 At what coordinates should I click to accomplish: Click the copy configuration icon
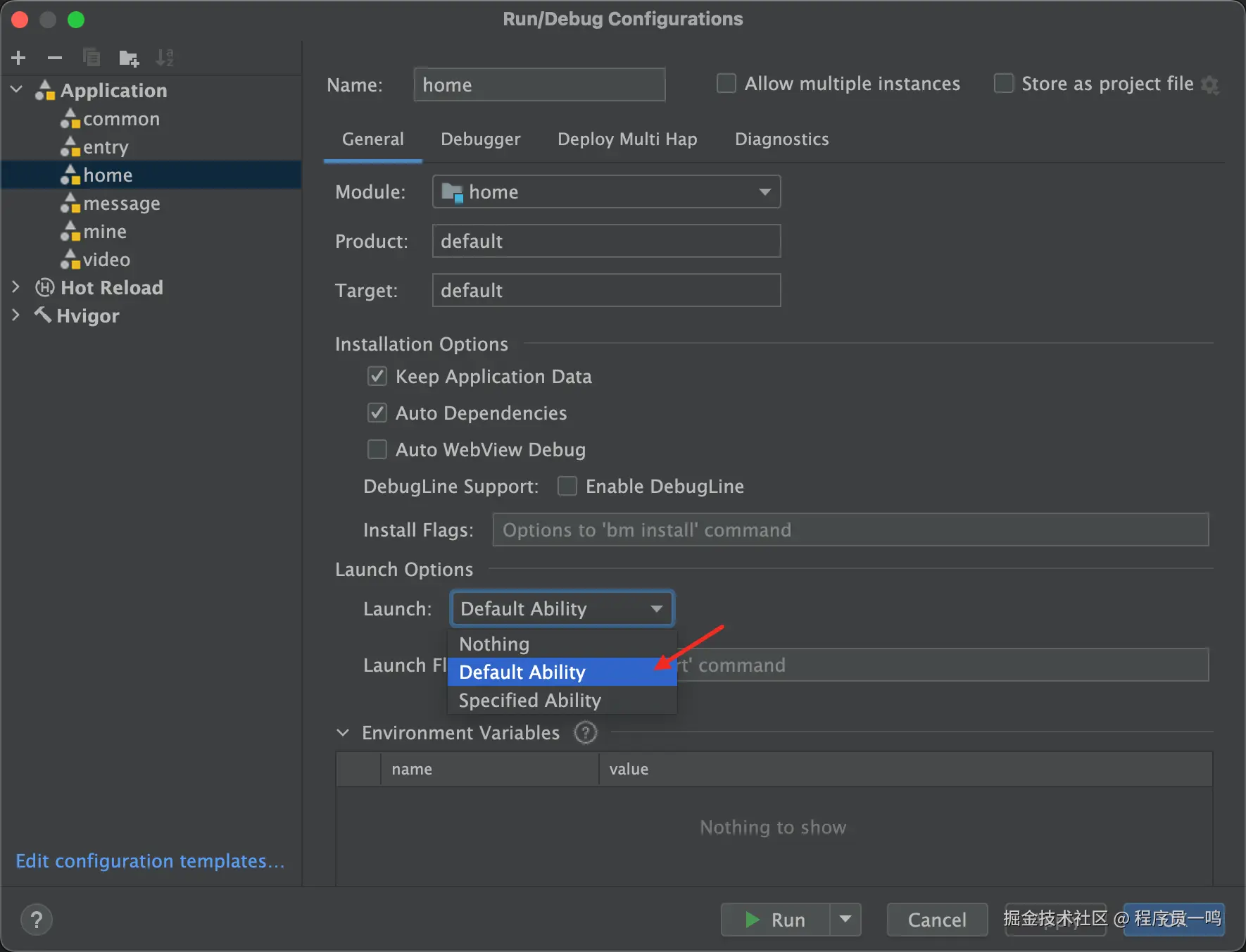point(92,58)
